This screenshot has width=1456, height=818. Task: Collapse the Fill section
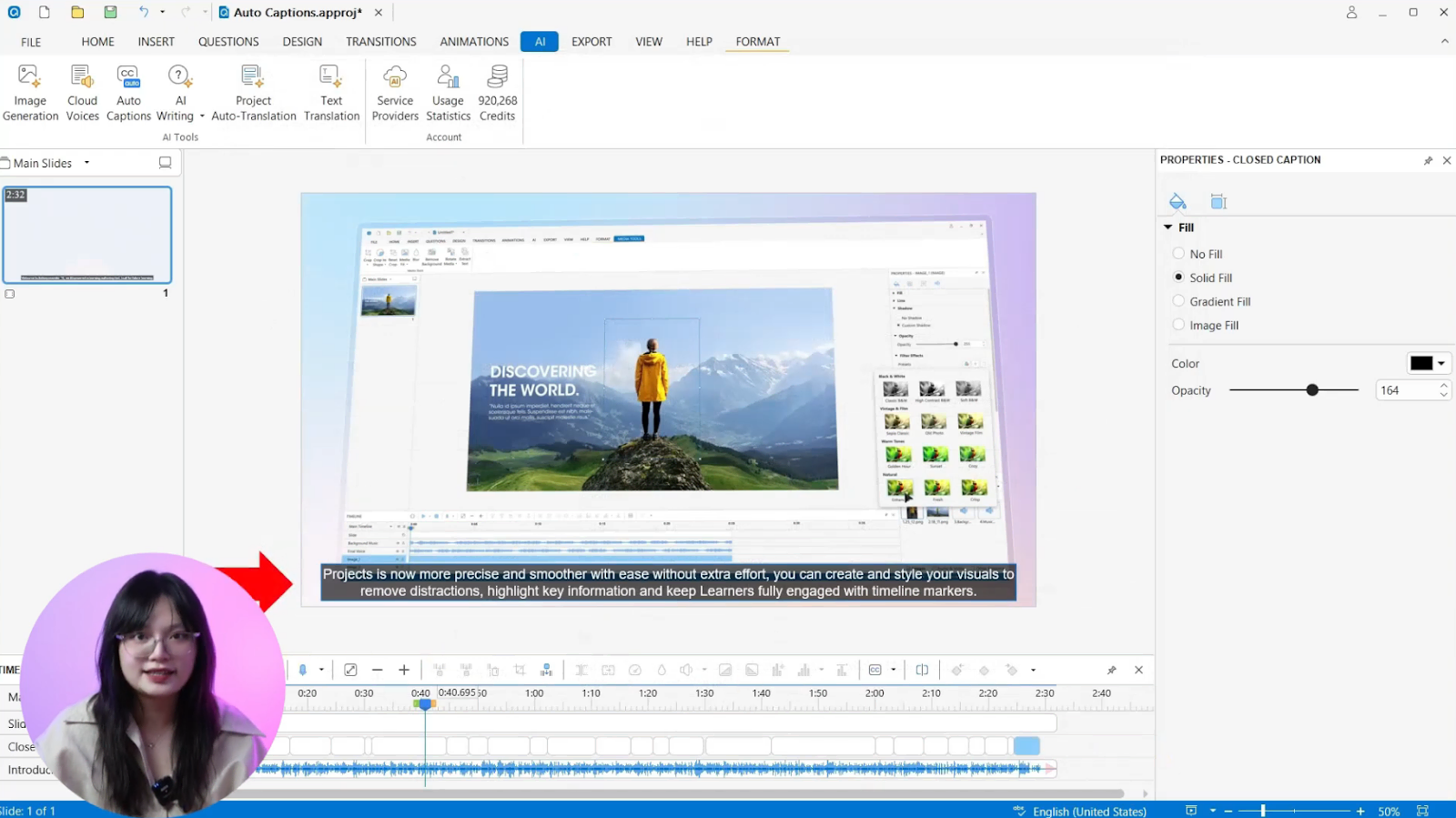point(1168,227)
